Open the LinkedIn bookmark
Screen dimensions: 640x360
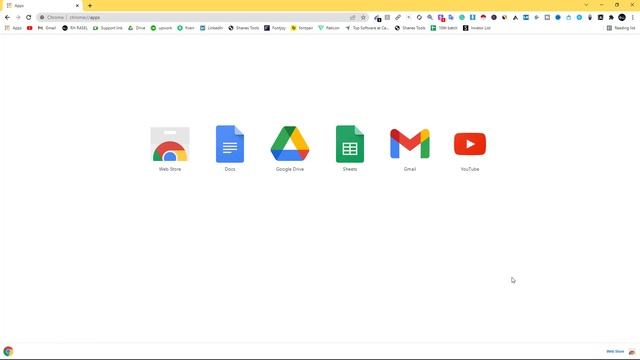(x=211, y=28)
